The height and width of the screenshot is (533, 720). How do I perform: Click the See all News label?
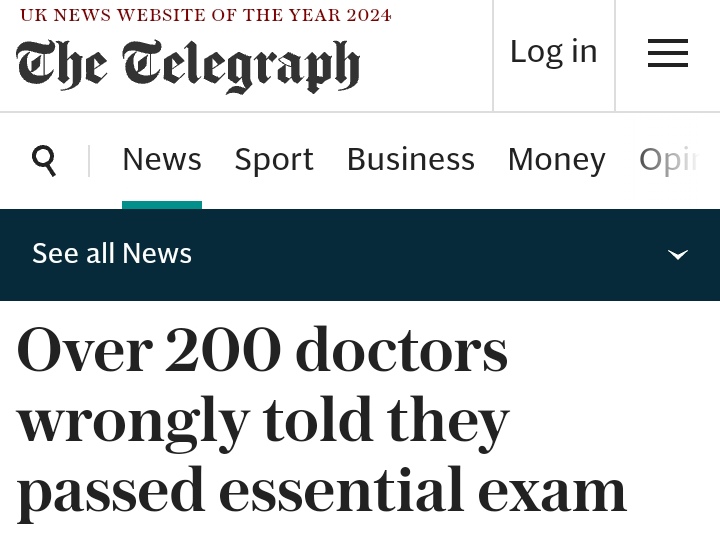(112, 254)
